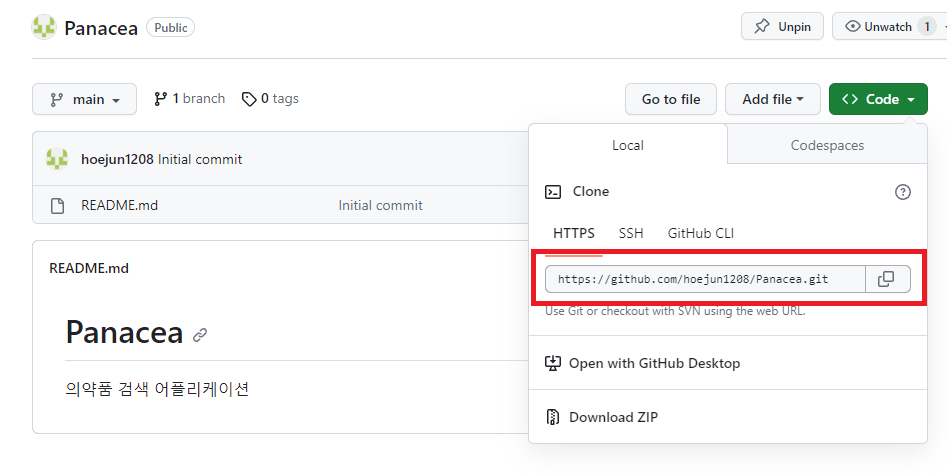Click the Go to file button
The height and width of the screenshot is (475, 947).
671,99
